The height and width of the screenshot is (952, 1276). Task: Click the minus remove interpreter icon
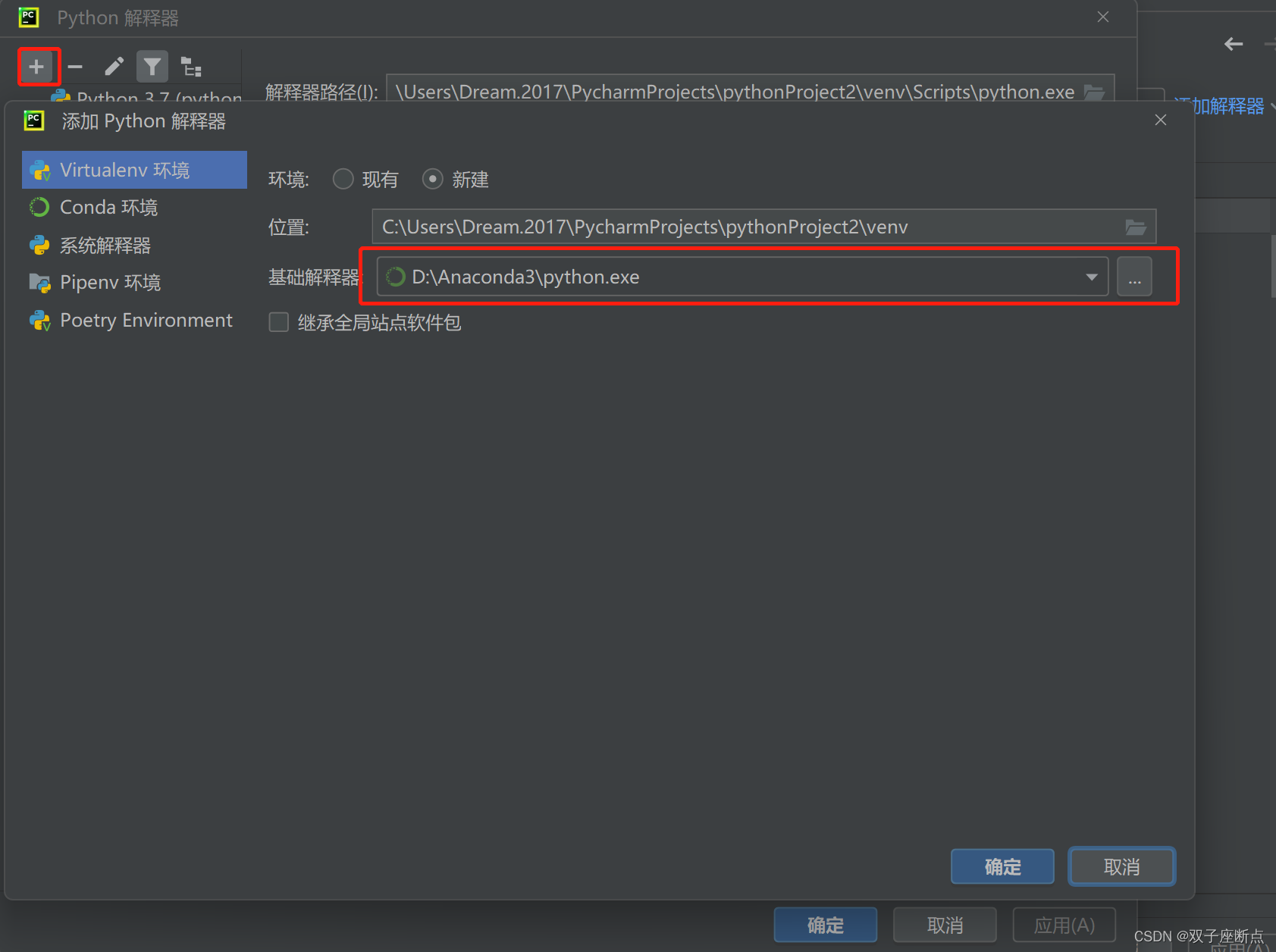click(x=75, y=67)
